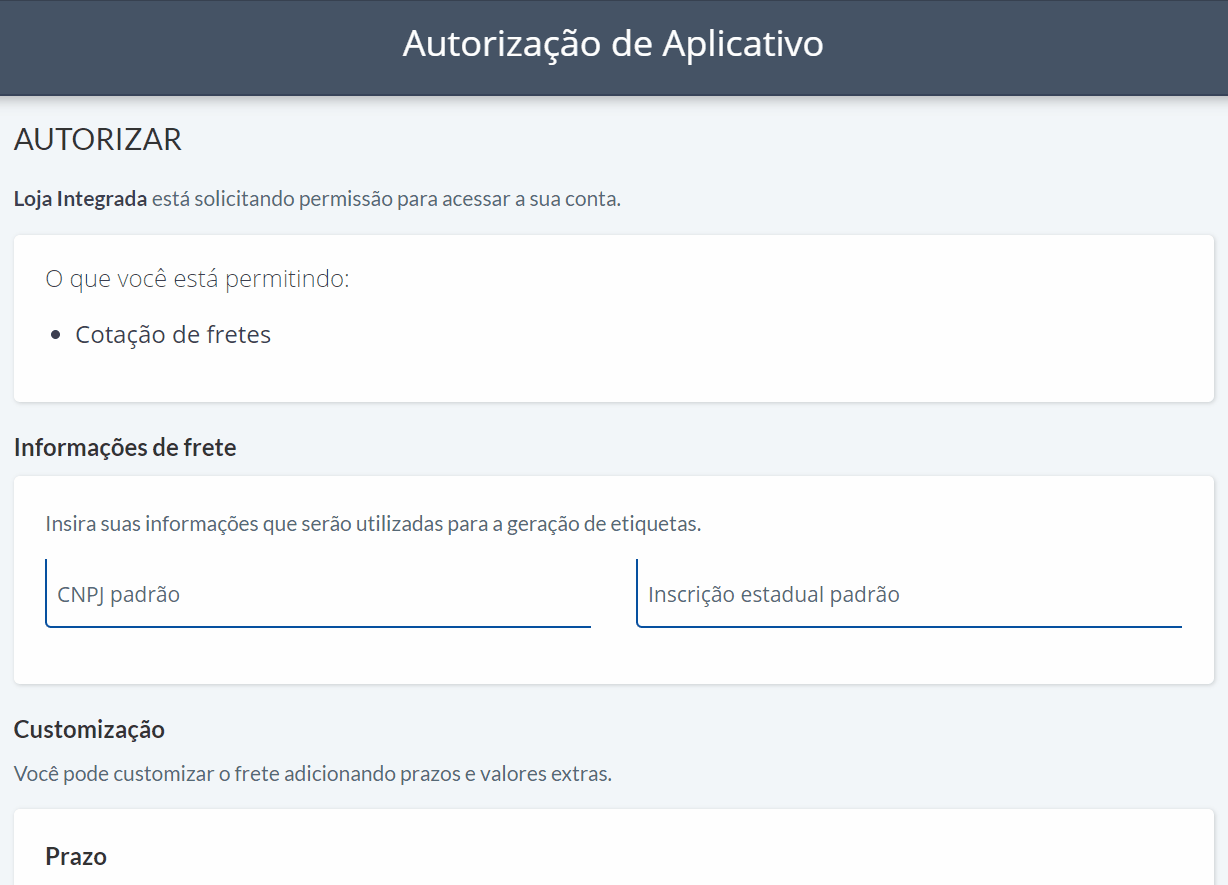1228x885 pixels.
Task: Click the Autorização de Aplicativo header title
Action: click(x=613, y=45)
